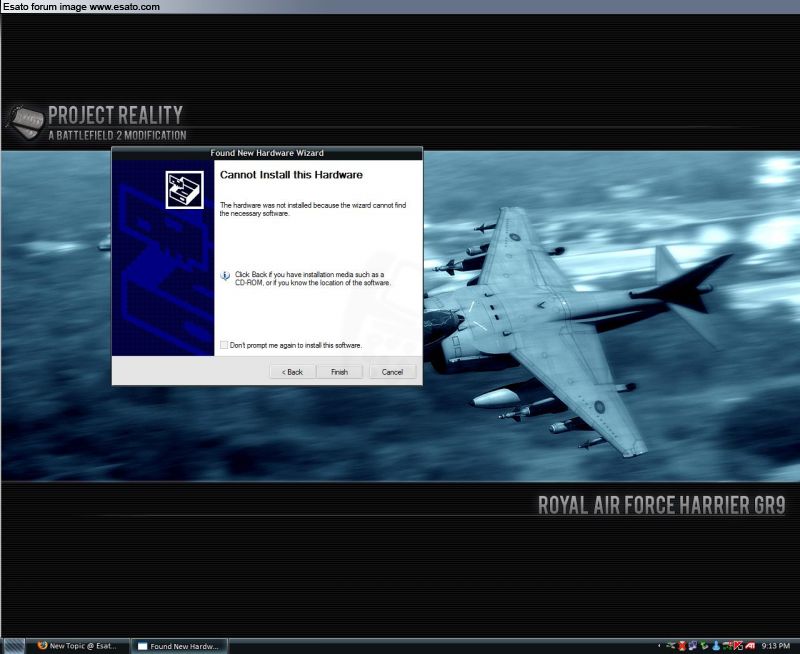Click the Found New Hardware Wizard title bar
Image resolution: width=800 pixels, height=654 pixels.
tap(267, 153)
